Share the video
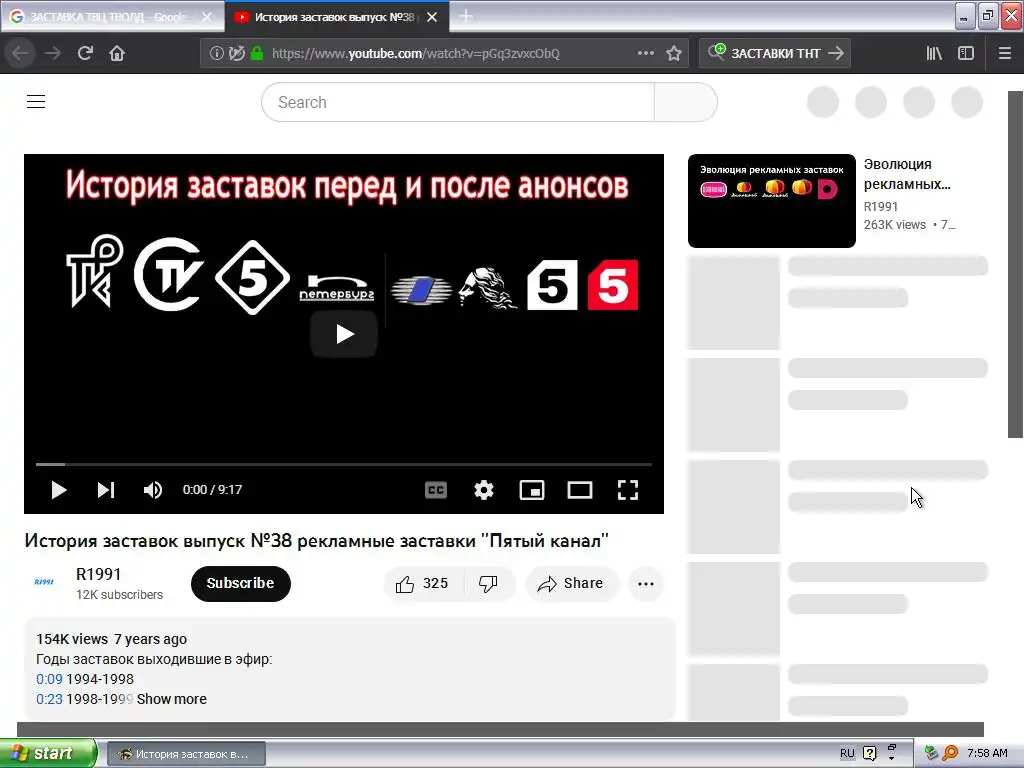The width and height of the screenshot is (1024, 768). point(571,584)
